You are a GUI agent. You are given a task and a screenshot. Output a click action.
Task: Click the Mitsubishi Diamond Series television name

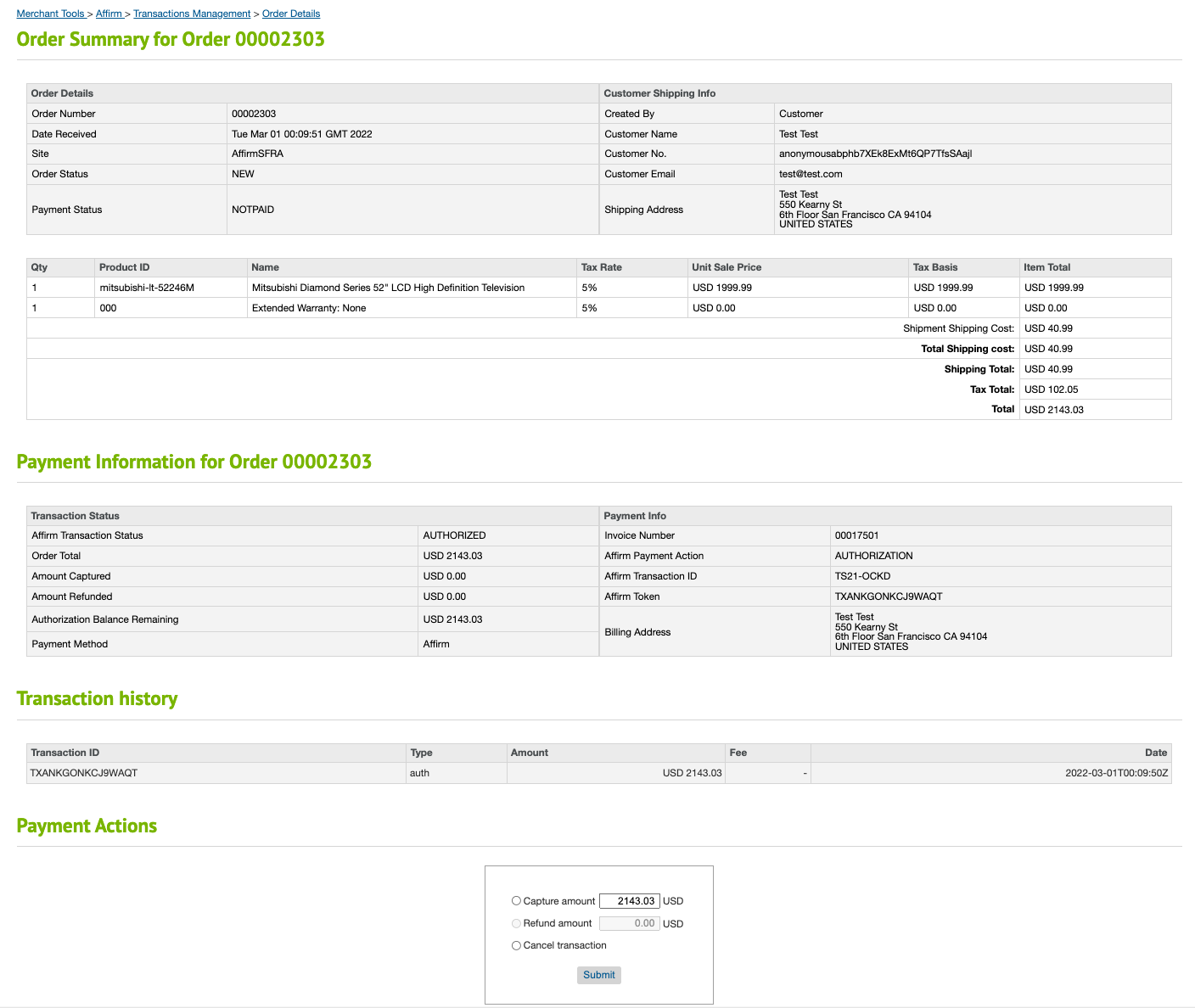(x=388, y=288)
